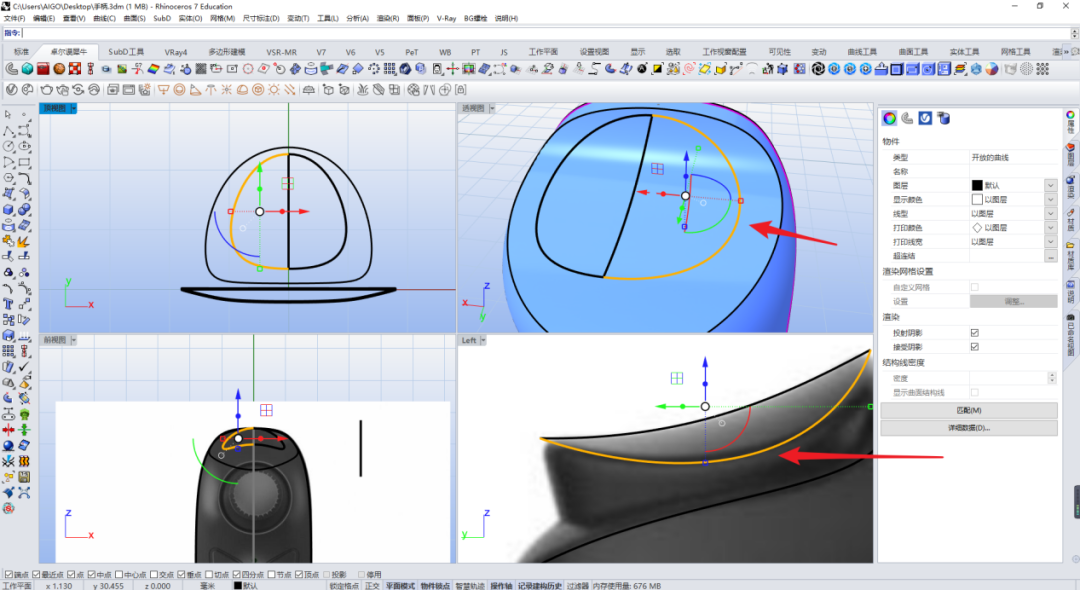Open the 前视图 viewport title dropdown arrow
Screen dimensions: 1080x590
pyautogui.click(x=74, y=340)
